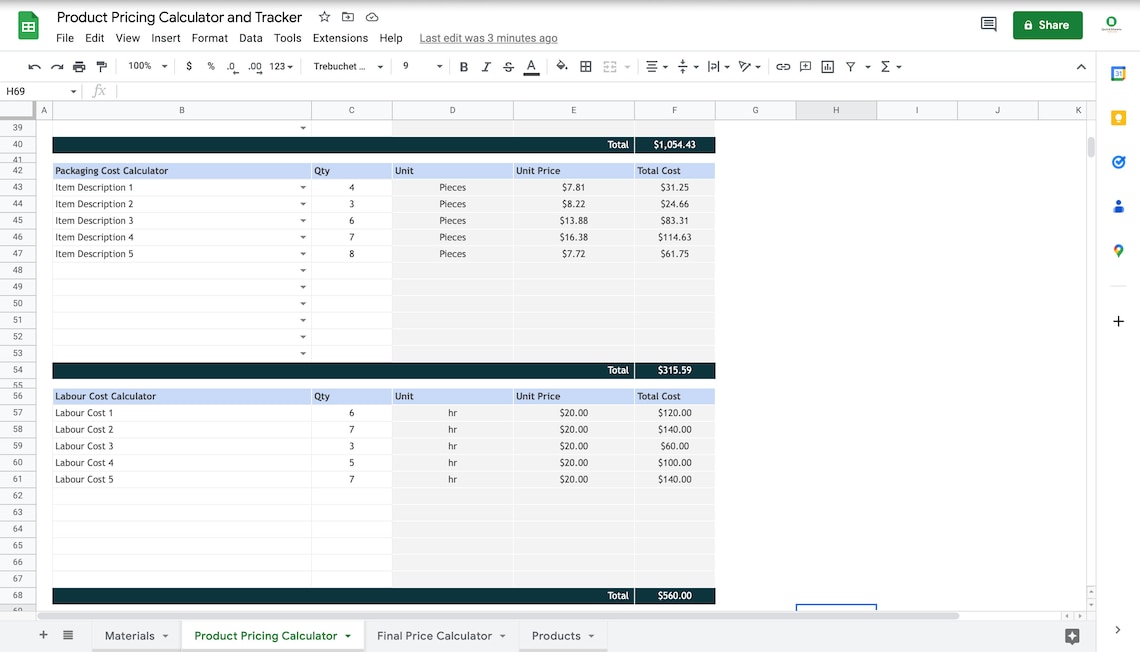Viewport: 1140px width, 652px height.
Task: Toggle strikethrough formatting
Action: click(507, 66)
